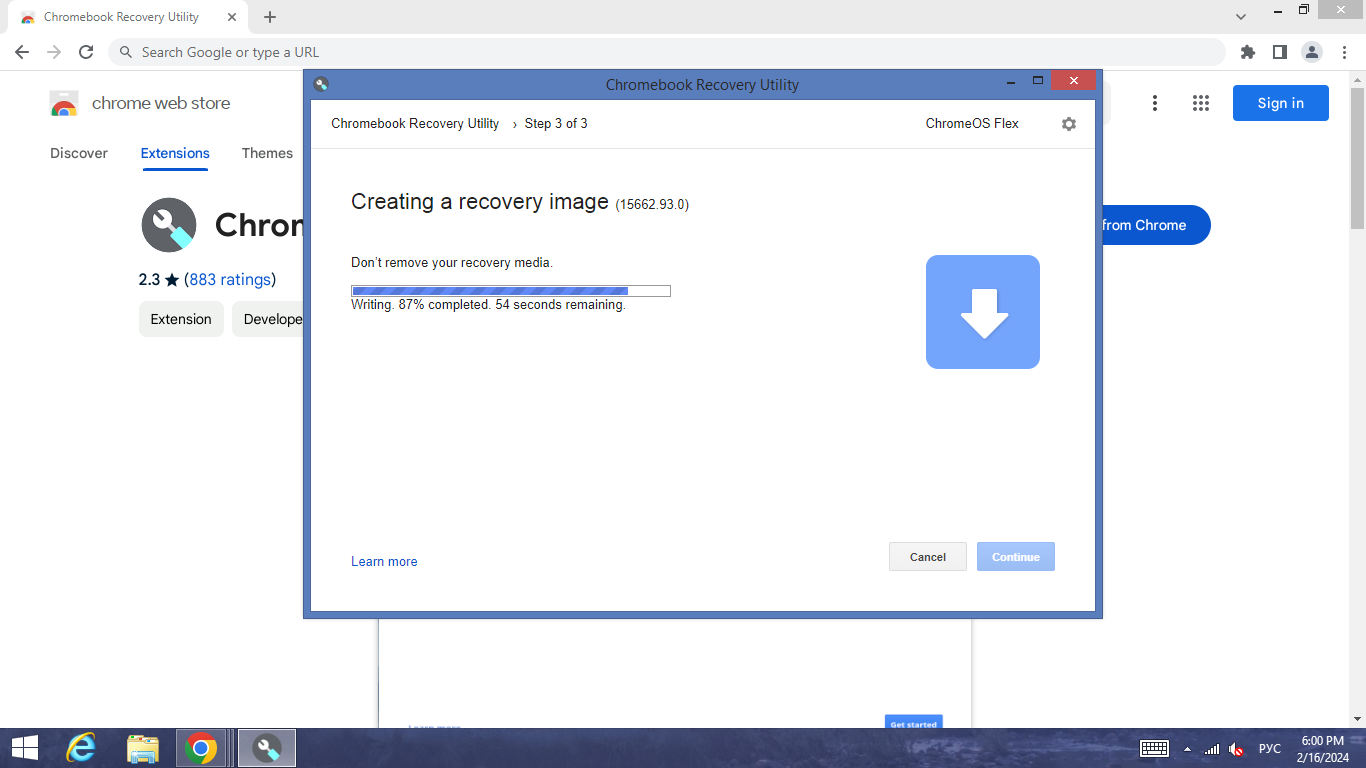The height and width of the screenshot is (768, 1366).
Task: Go back to the previous page in Chrome
Action: pos(22,52)
